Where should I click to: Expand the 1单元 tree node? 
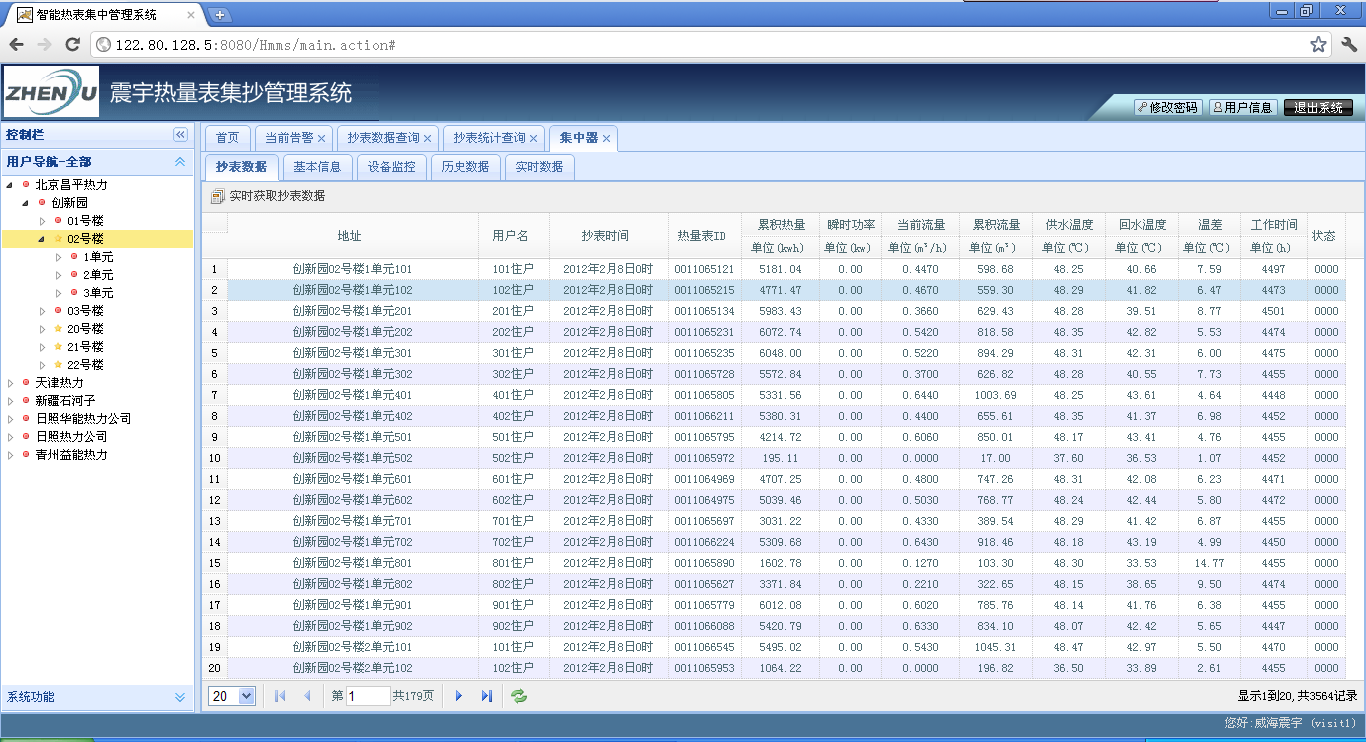click(x=59, y=256)
